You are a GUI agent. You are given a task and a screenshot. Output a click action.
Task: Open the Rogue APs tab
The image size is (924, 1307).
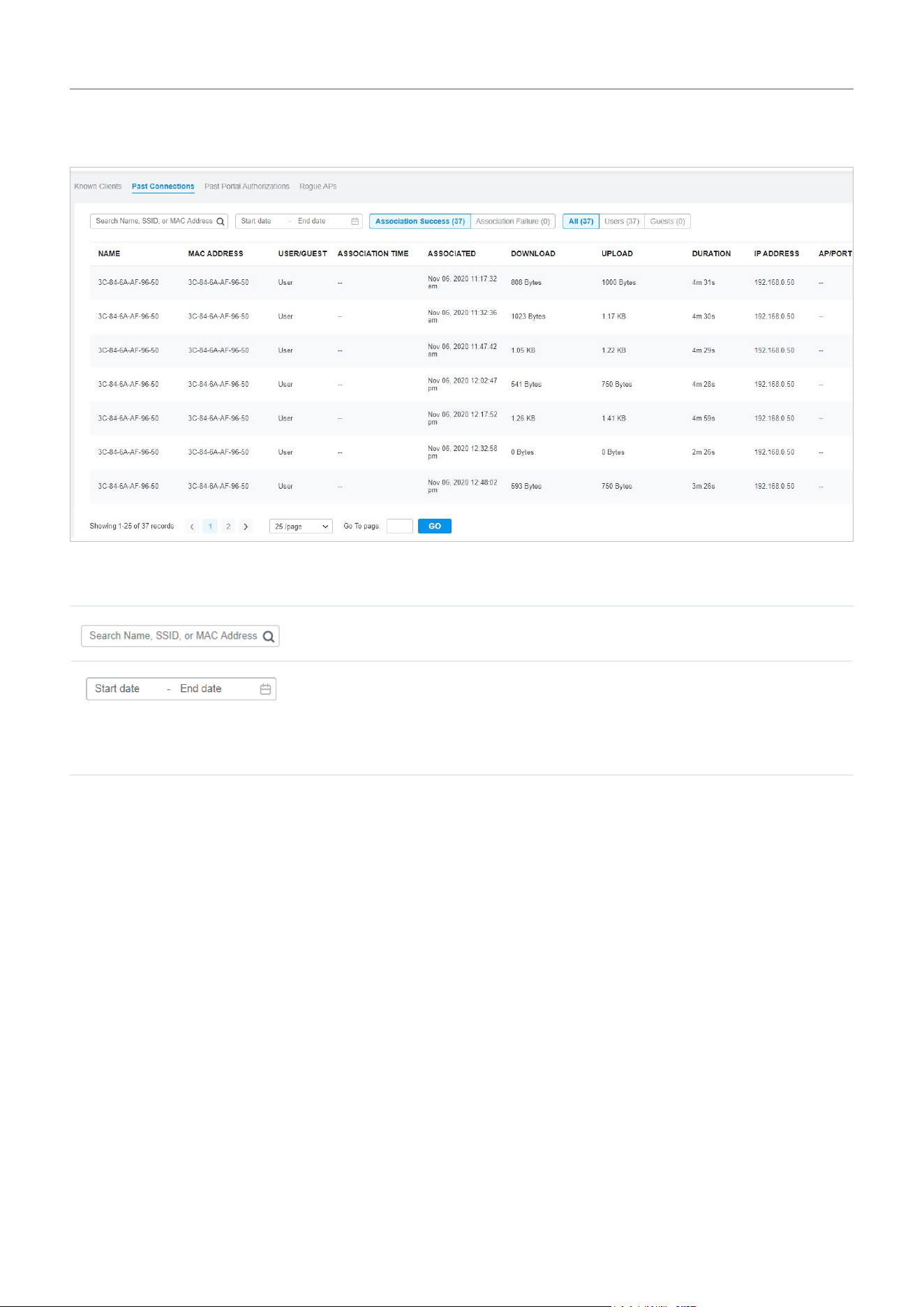pyautogui.click(x=318, y=186)
